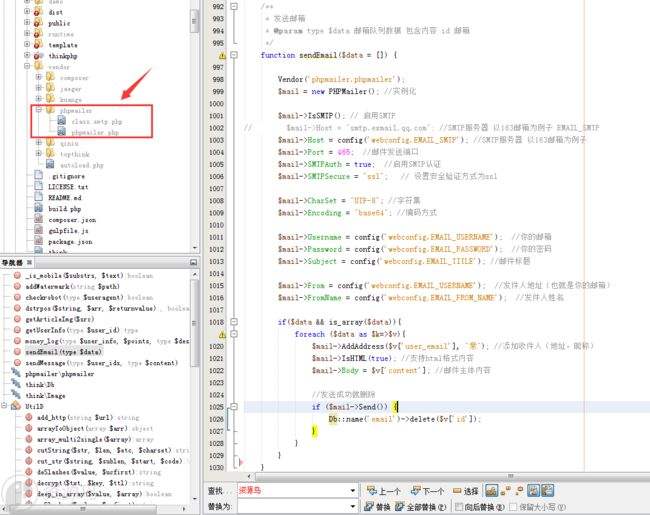
Task: Expand the dist folder node
Action: pyautogui.click(x=27, y=12)
